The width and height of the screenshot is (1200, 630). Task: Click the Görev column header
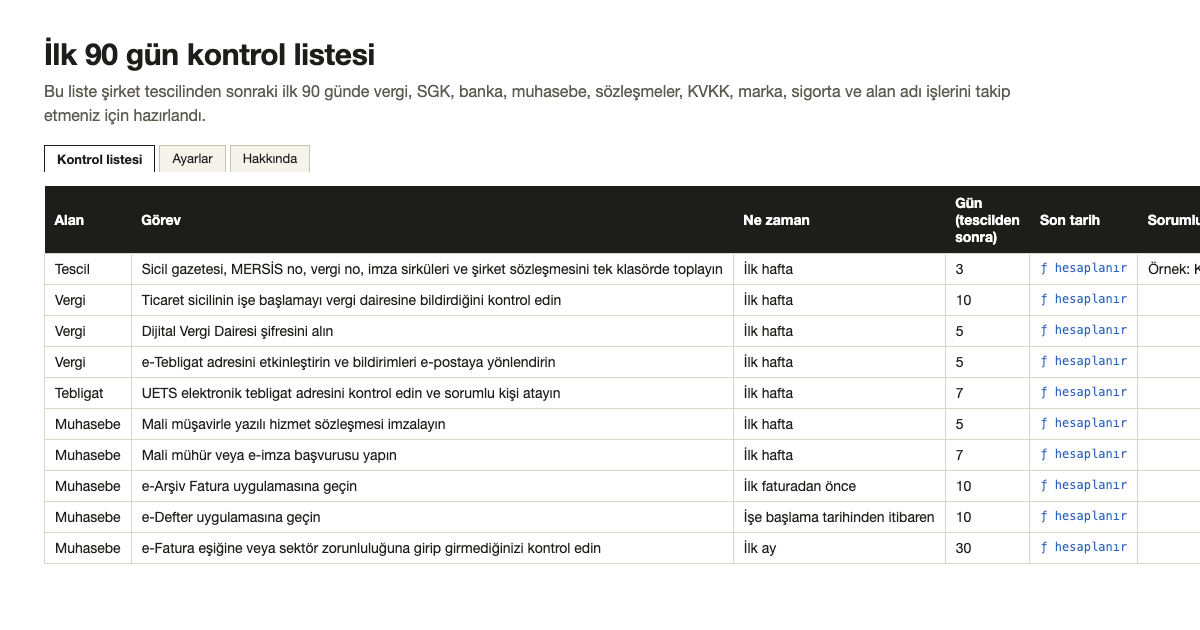433,220
